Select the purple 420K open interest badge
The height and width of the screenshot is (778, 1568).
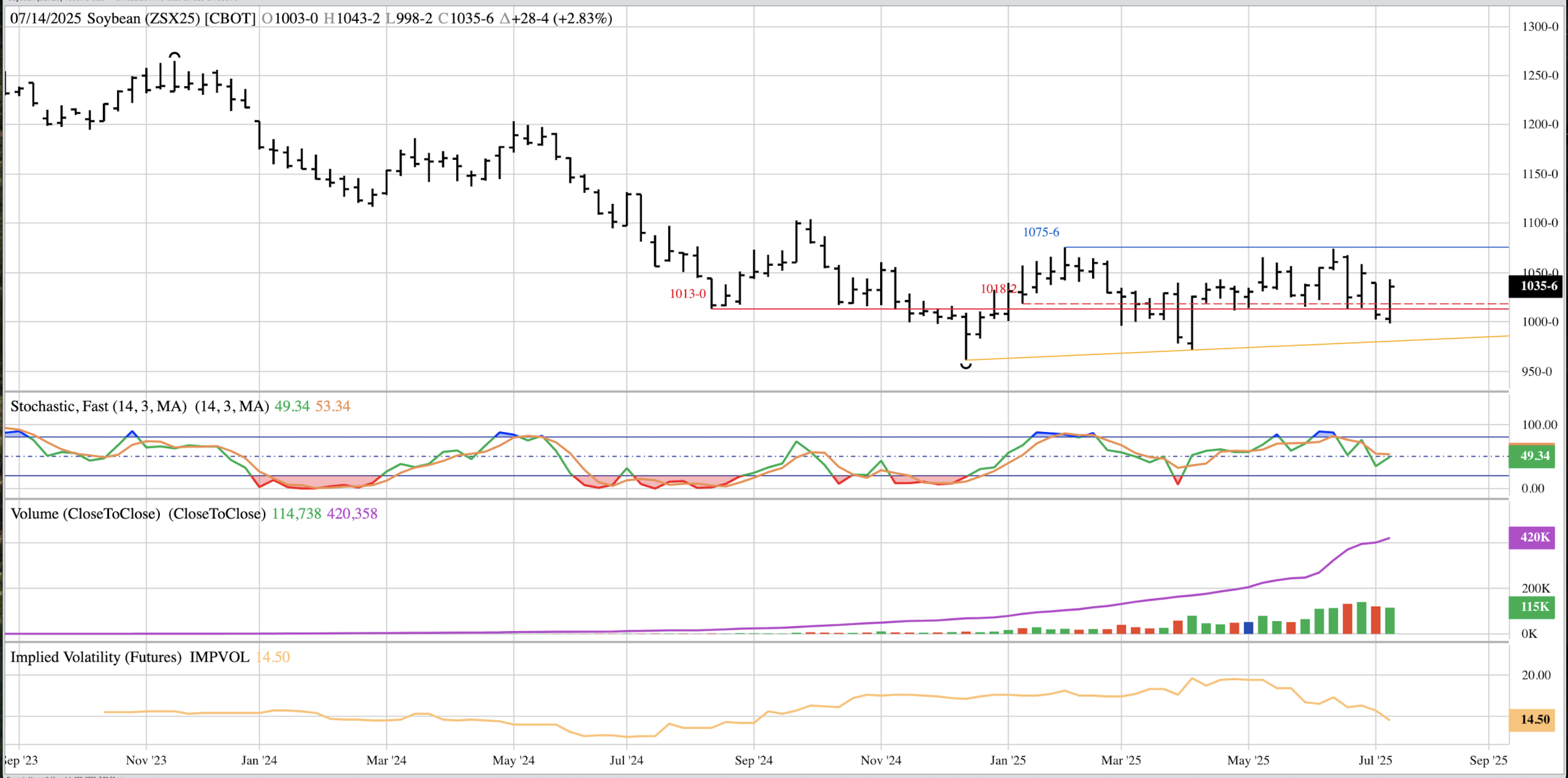coord(1531,537)
